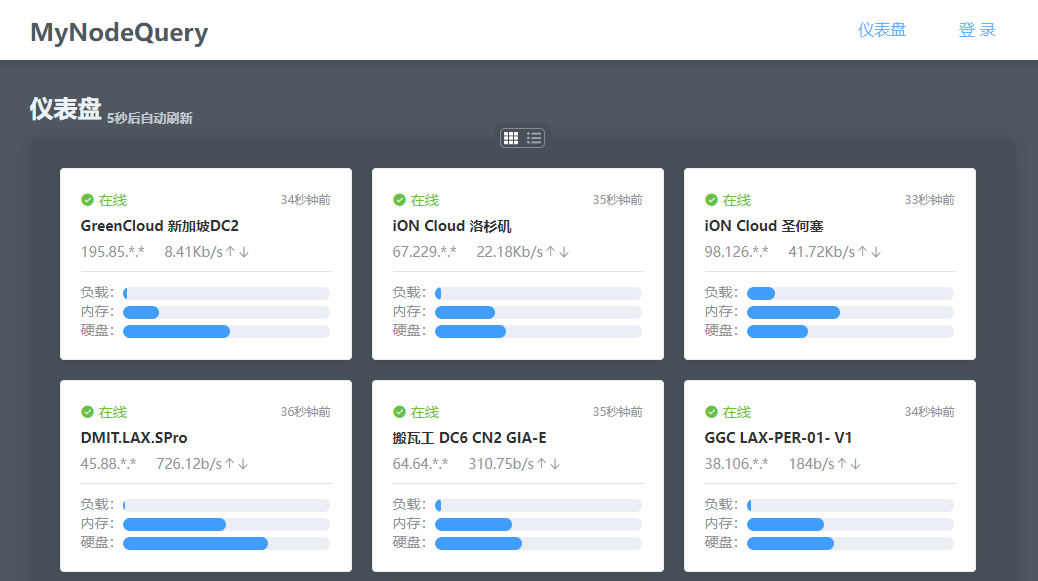
Task: Click the GGC LAX-PER-01- V1 server card title
Action: [778, 438]
